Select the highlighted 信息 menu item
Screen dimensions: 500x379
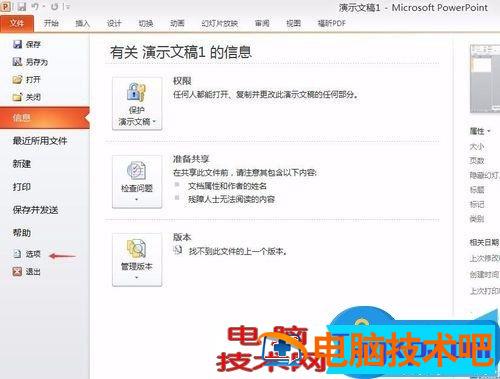click(x=45, y=117)
